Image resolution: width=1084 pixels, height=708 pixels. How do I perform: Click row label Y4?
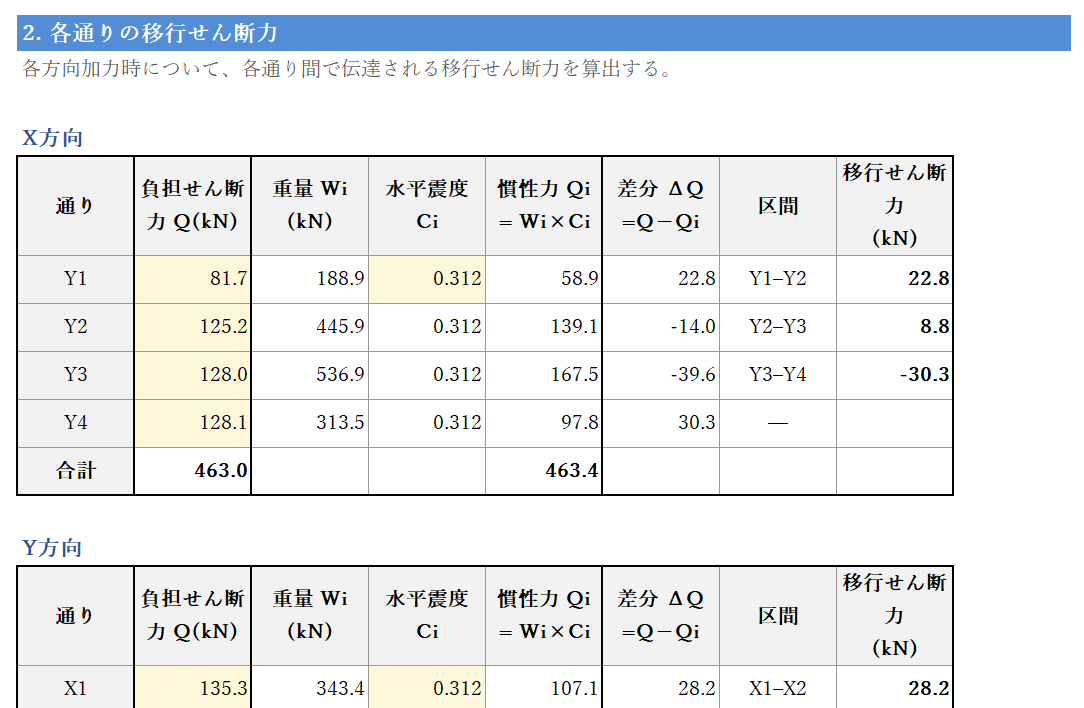click(x=75, y=423)
